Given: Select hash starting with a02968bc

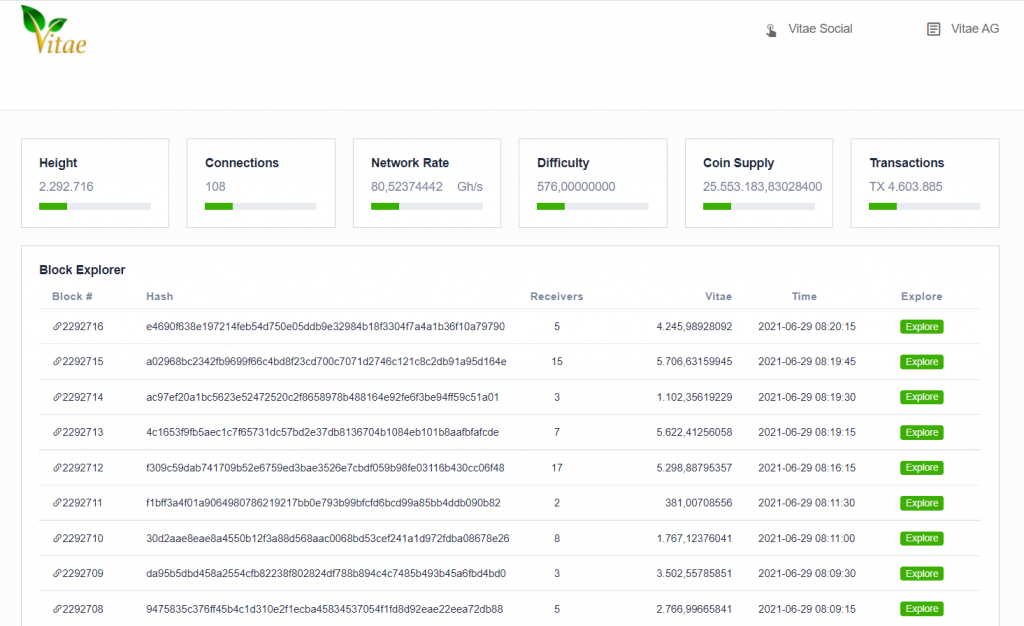Looking at the screenshot, I should pyautogui.click(x=326, y=362).
